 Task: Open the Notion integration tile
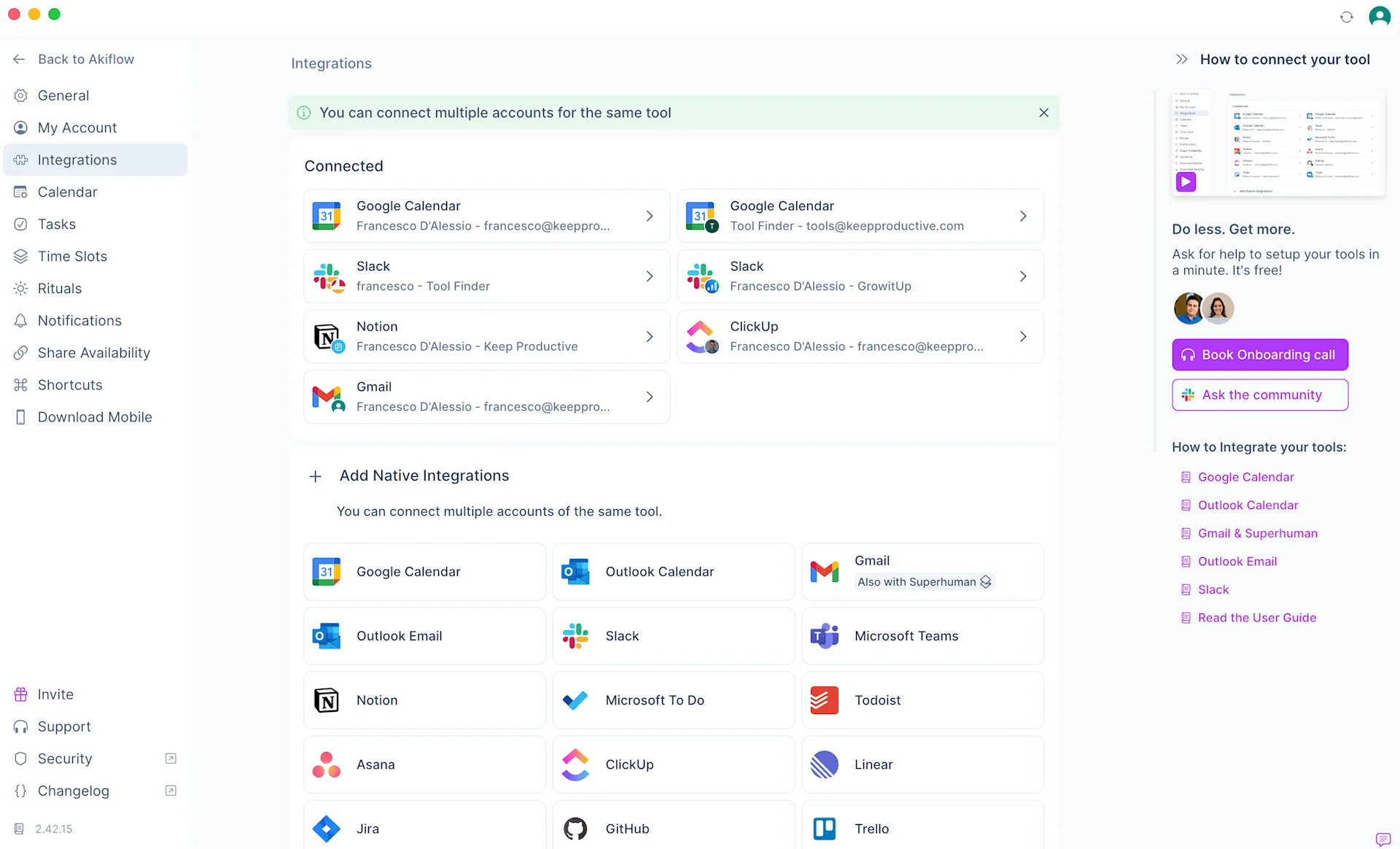(x=424, y=699)
